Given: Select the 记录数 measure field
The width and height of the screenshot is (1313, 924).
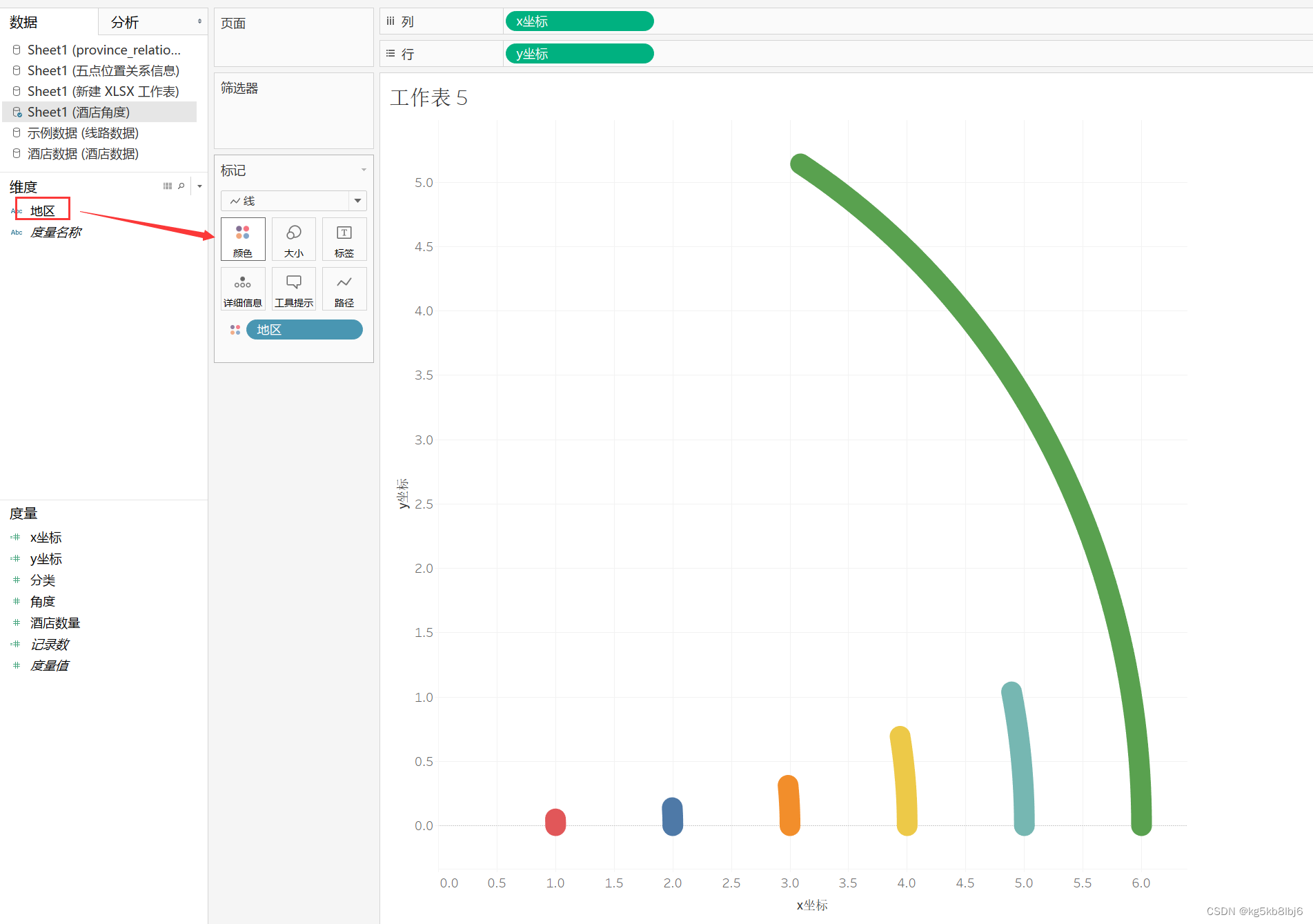Looking at the screenshot, I should tap(50, 644).
